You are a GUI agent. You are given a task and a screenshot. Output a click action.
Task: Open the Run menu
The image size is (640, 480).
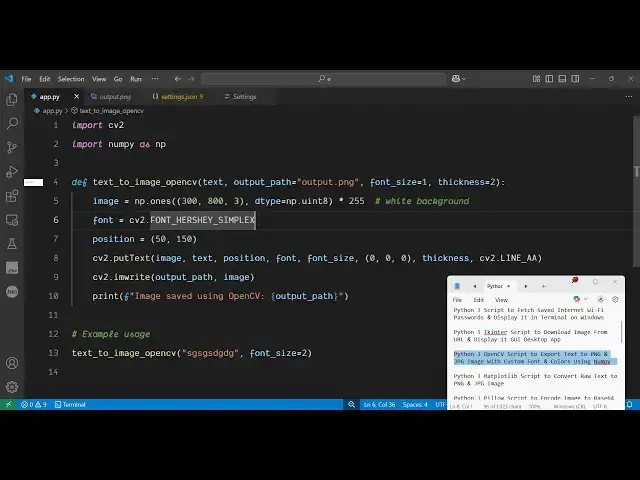coord(136,79)
